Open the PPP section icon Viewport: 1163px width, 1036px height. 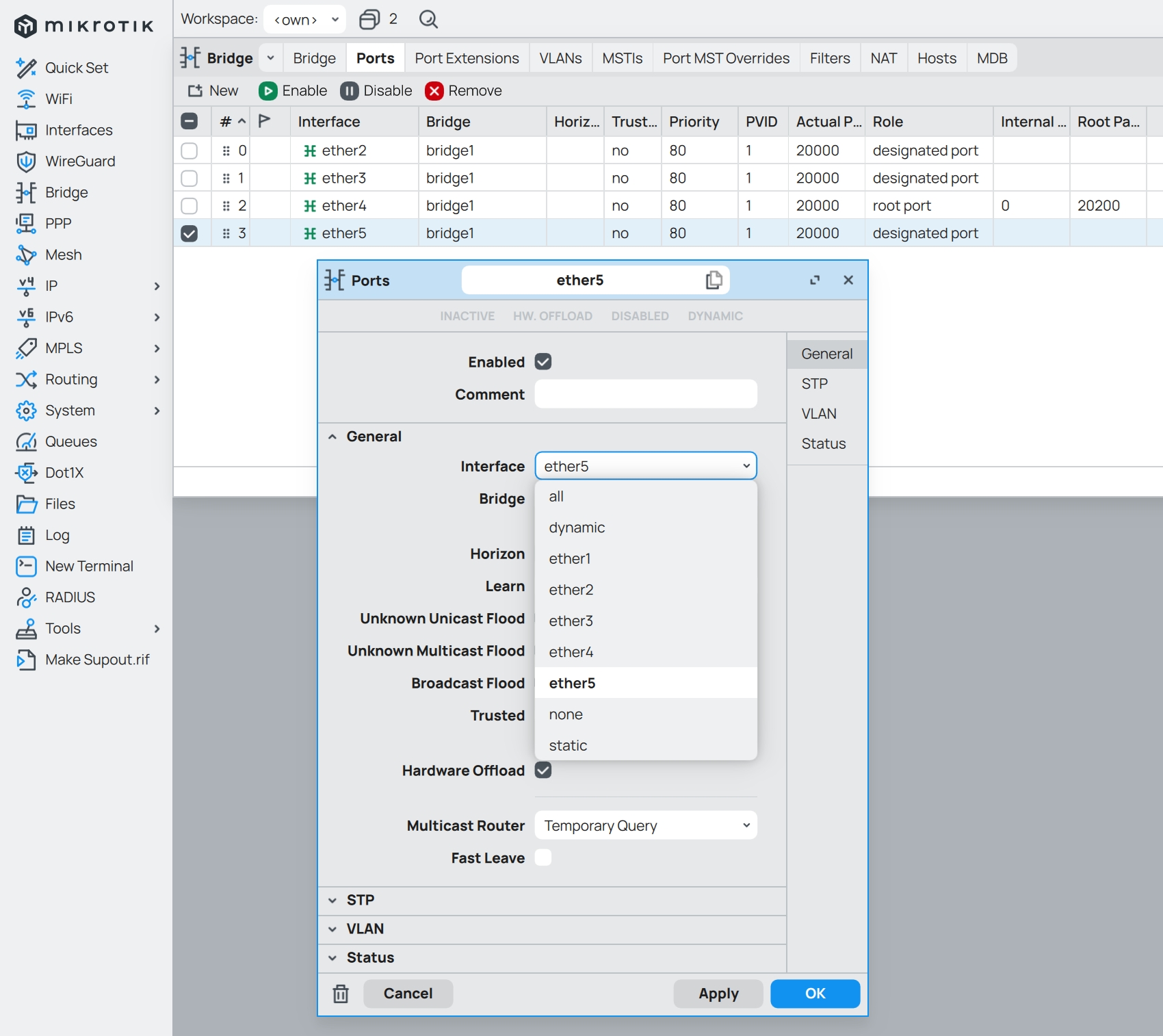[x=26, y=224]
